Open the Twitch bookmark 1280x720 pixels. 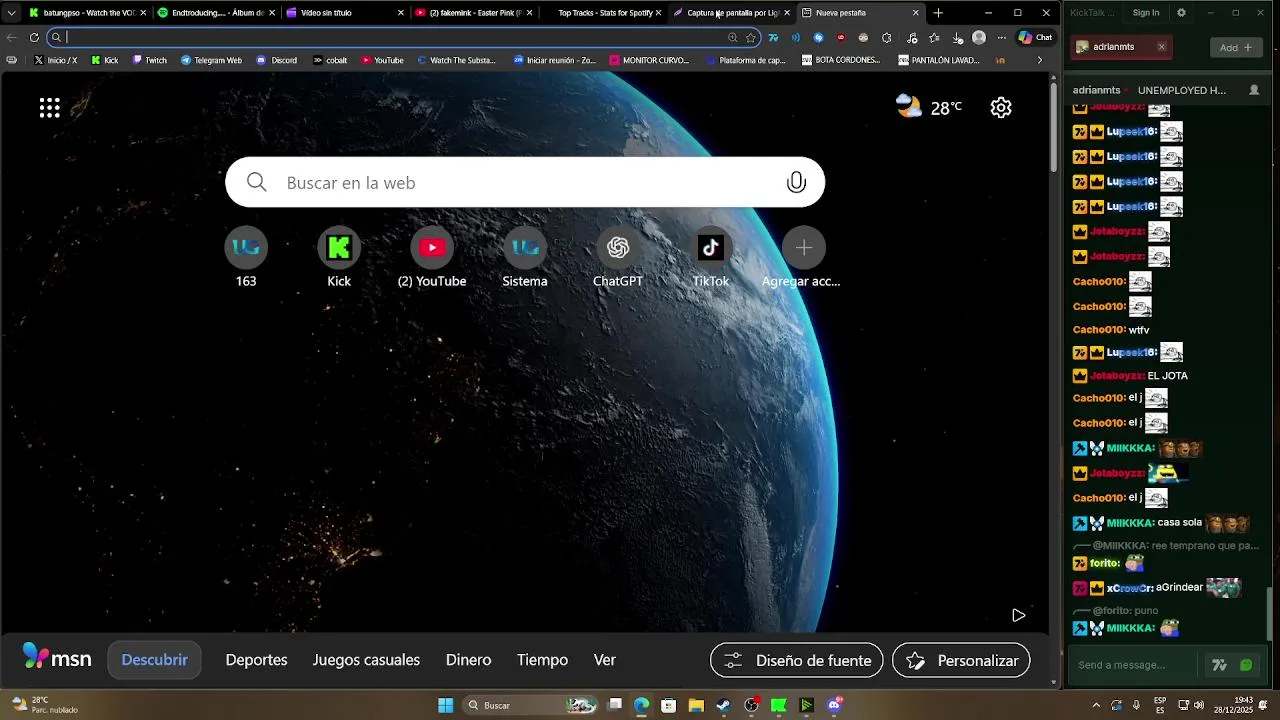(x=150, y=60)
